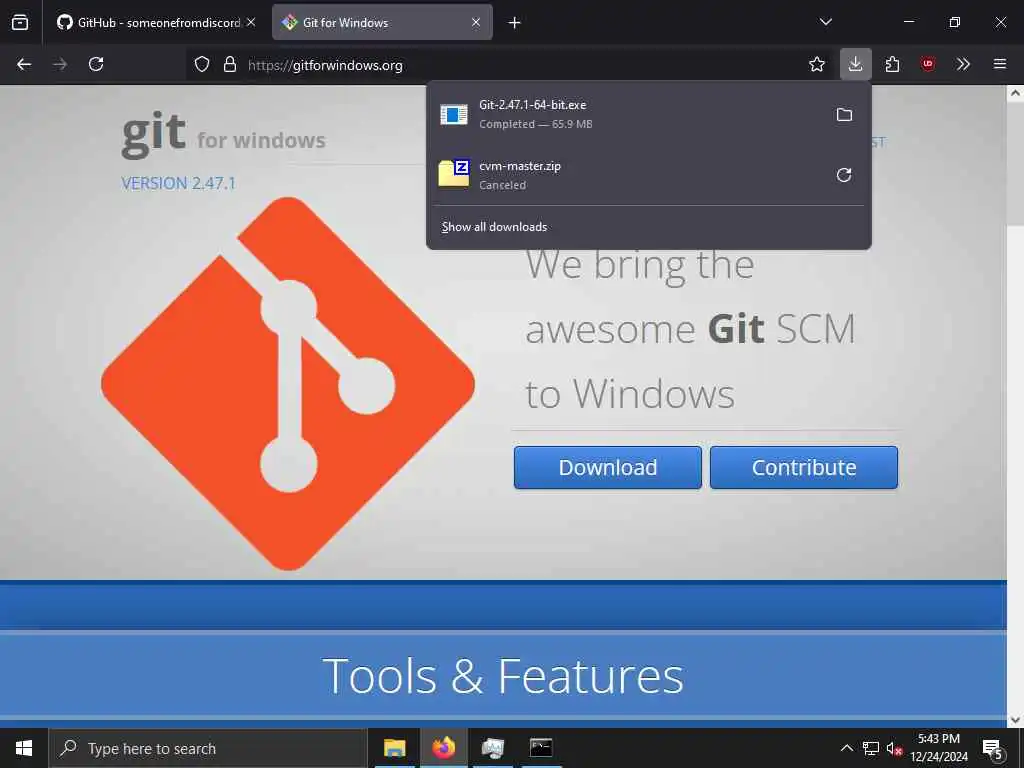Open the extensions puzzle icon
The width and height of the screenshot is (1024, 768).
[892, 64]
